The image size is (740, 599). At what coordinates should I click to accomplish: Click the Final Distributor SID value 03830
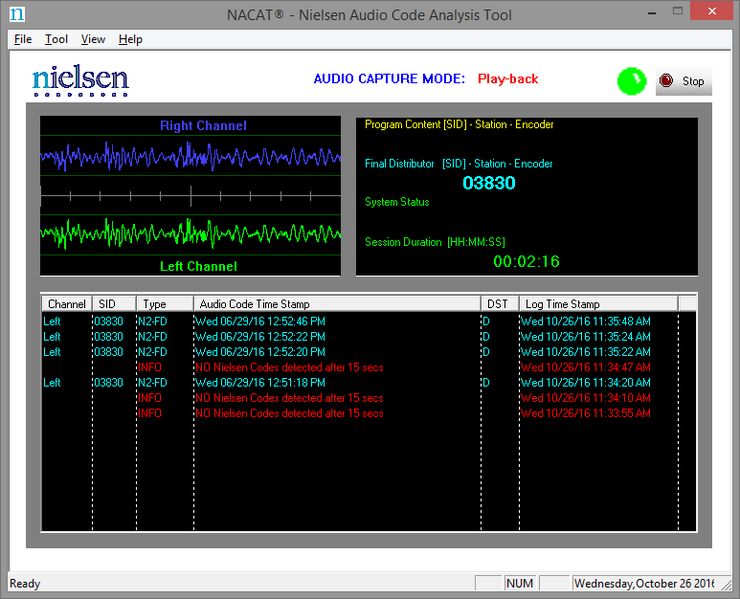coord(488,183)
